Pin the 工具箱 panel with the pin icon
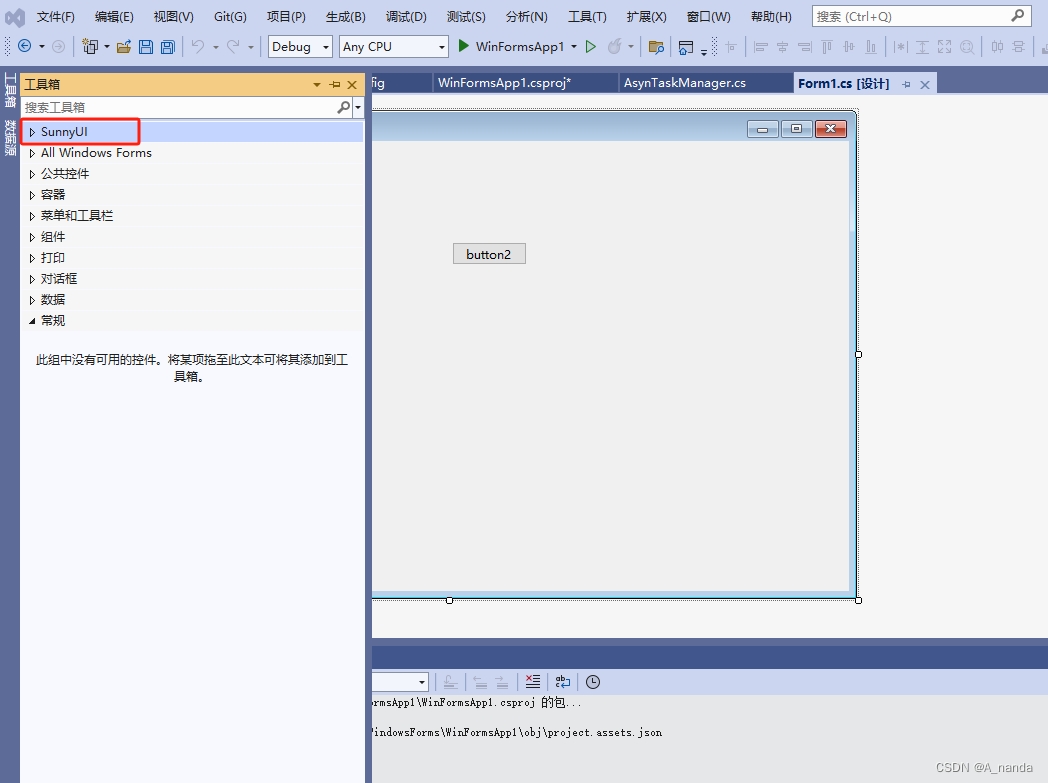This screenshot has height=783, width=1048. (334, 85)
